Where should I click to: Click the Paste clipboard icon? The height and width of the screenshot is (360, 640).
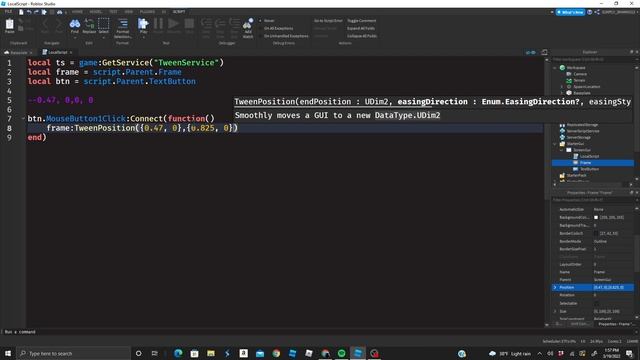tap(9, 25)
